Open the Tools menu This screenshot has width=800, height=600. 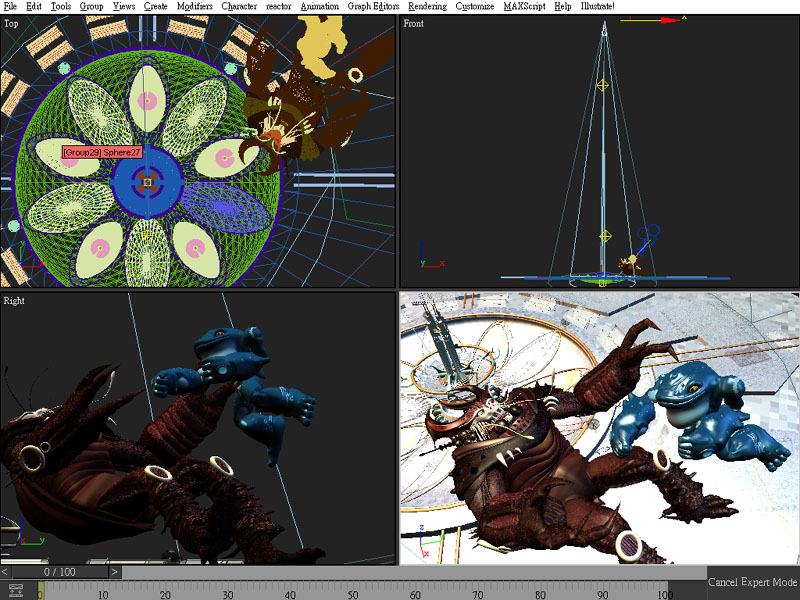61,6
